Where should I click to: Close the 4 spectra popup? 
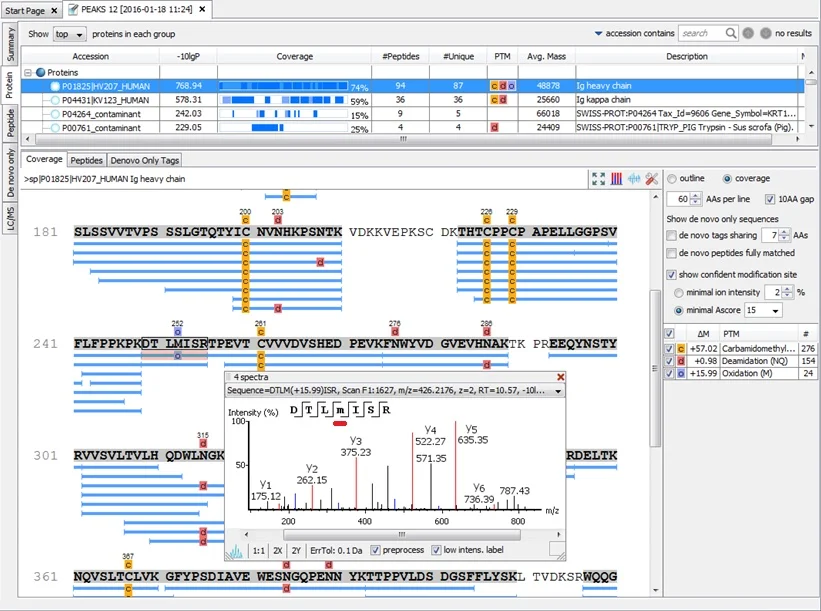[x=560, y=377]
